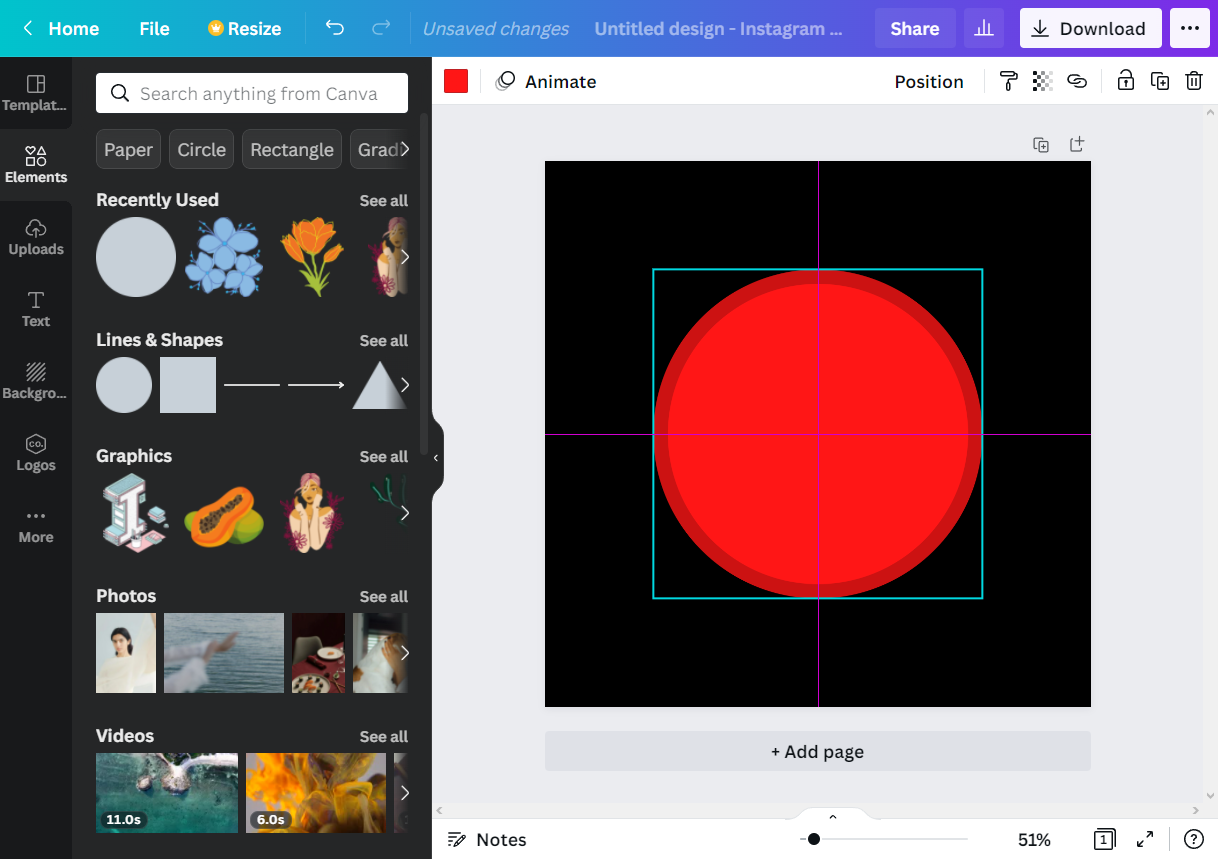Open the File menu
This screenshot has height=859, width=1218.
click(154, 28)
